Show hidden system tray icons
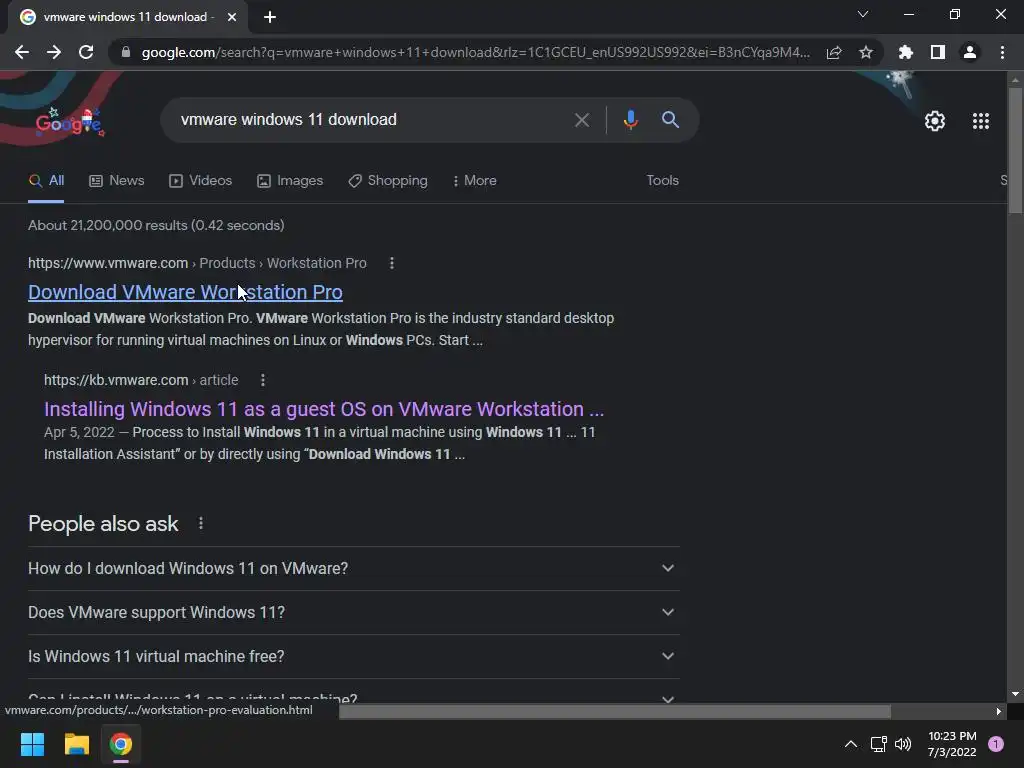 [x=850, y=744]
